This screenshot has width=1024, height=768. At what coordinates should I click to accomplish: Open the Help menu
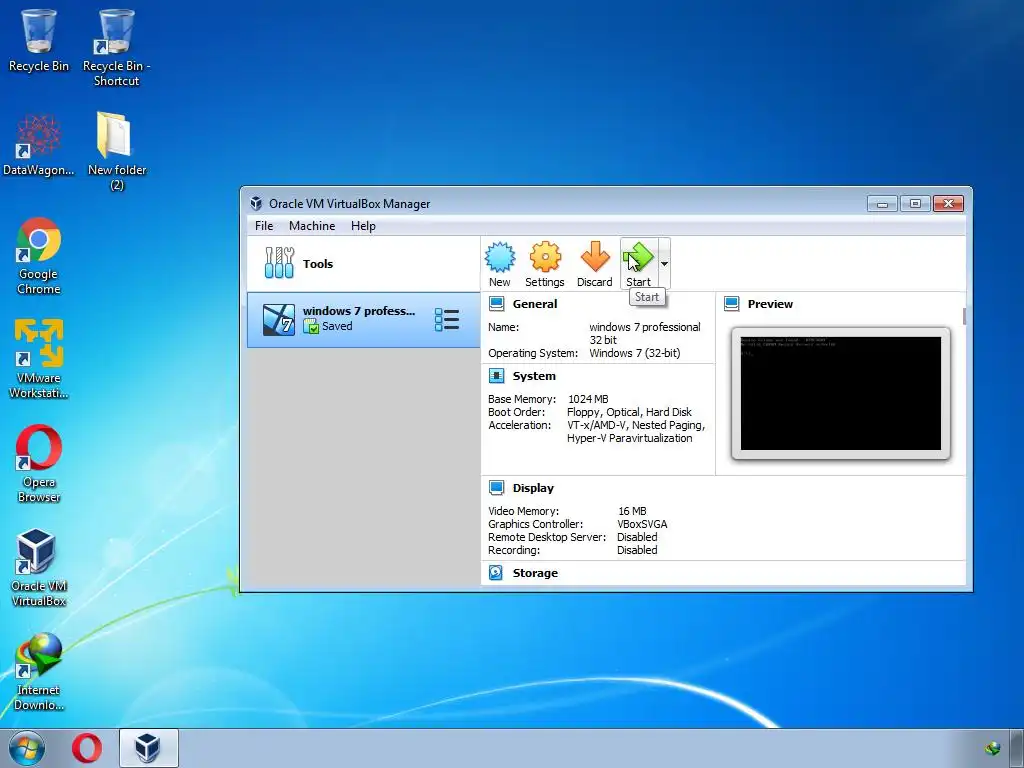point(363,226)
